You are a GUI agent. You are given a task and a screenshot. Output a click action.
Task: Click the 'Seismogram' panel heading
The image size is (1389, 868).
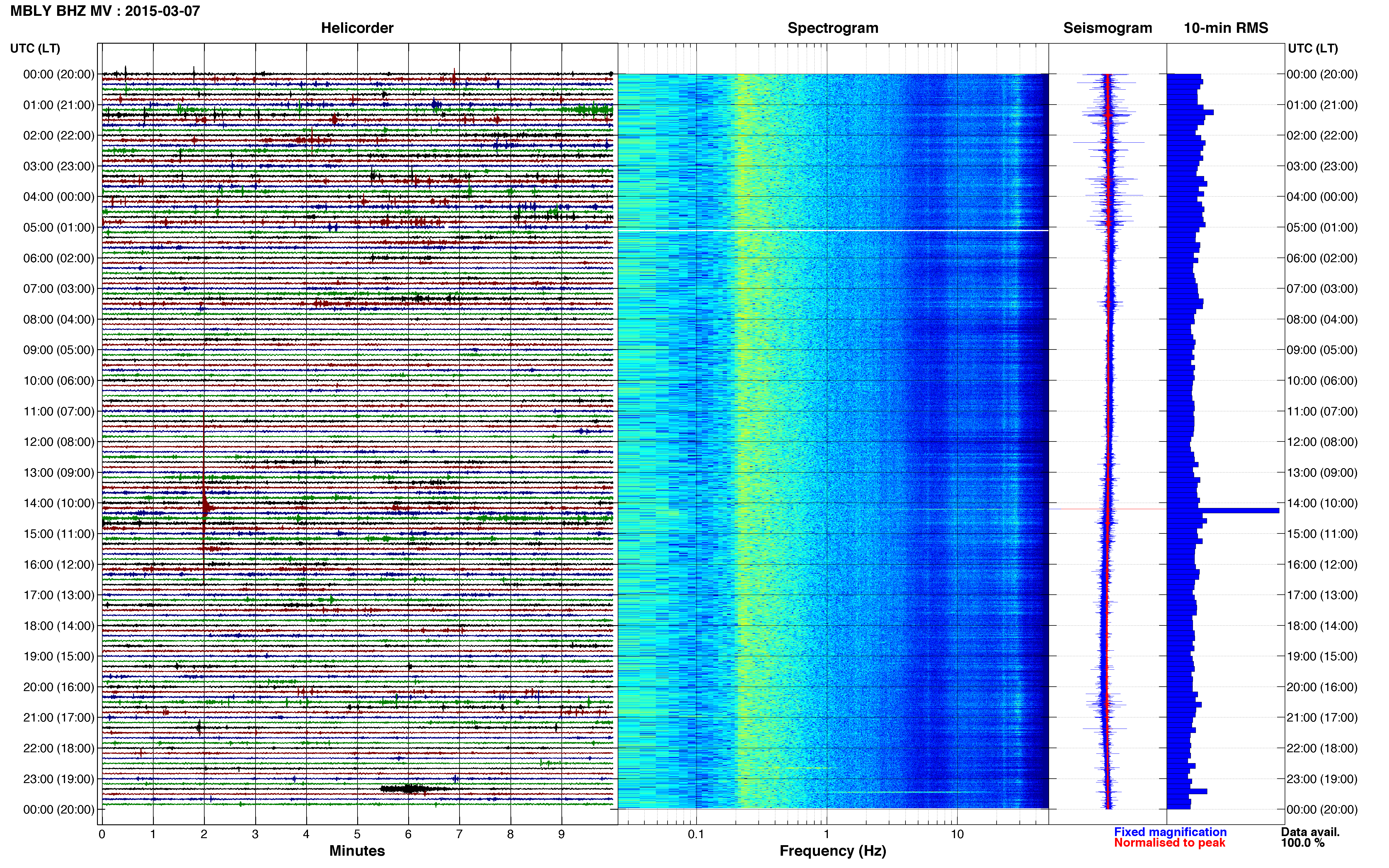(x=1108, y=28)
